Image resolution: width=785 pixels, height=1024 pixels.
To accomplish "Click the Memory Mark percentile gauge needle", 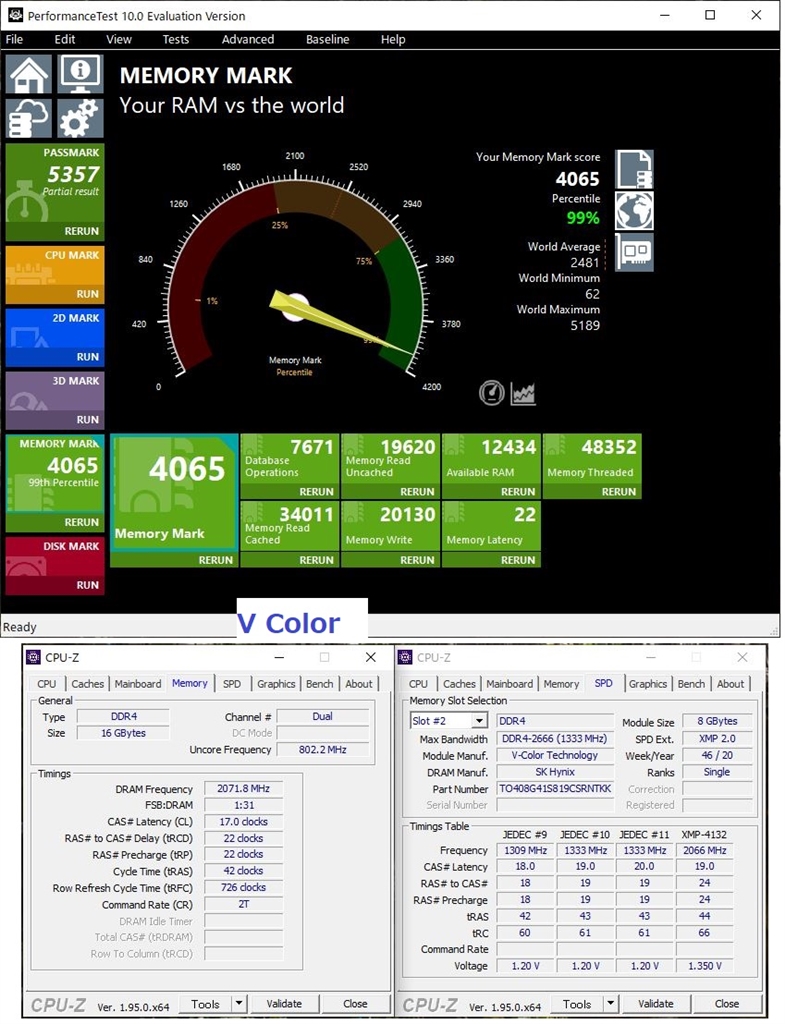I will pos(340,323).
